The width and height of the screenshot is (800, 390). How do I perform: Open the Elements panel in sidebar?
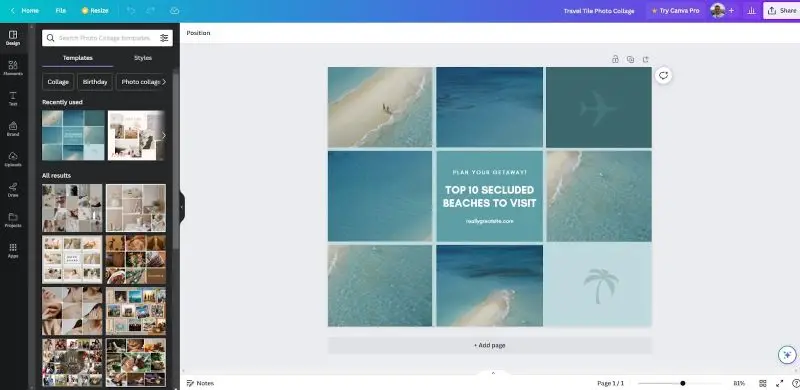pyautogui.click(x=13, y=68)
